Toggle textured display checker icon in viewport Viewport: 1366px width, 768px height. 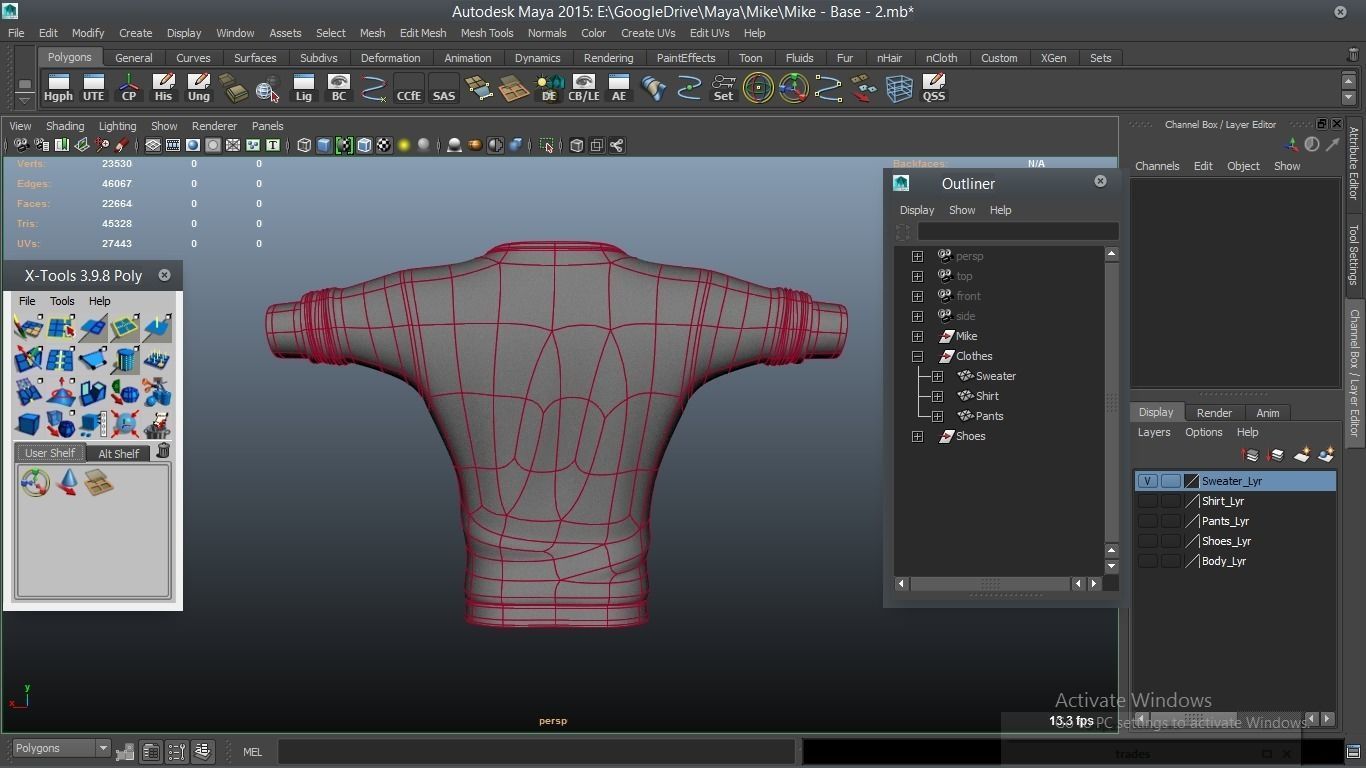tap(384, 146)
